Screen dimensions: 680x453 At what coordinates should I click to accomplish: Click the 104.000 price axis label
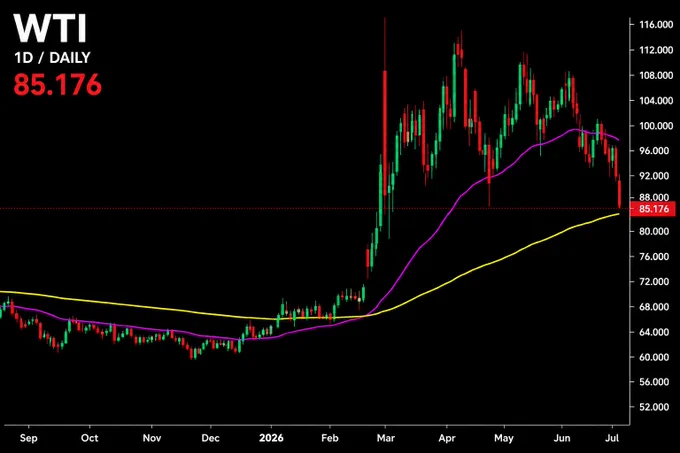tap(656, 101)
